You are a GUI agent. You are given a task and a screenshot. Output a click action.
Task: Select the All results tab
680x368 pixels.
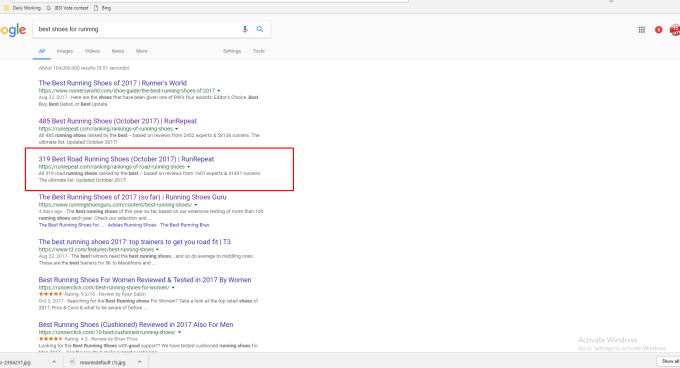click(42, 51)
